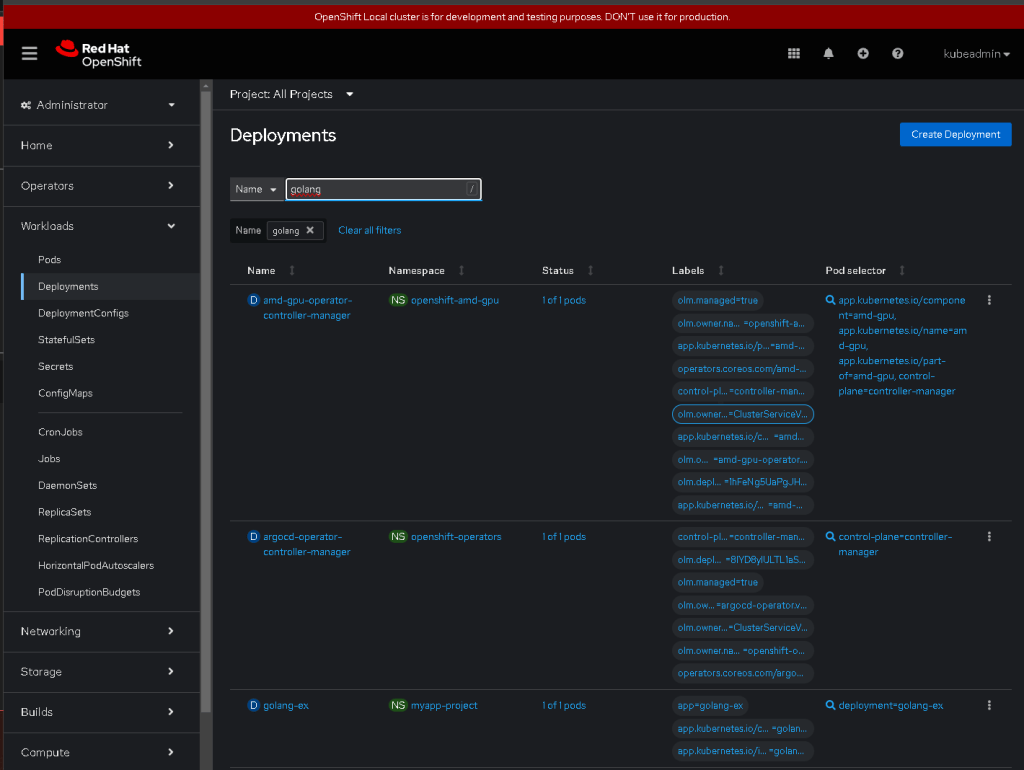
Task: Open HorizontalPodAutoscalers in sidebar
Action: [x=96, y=566]
